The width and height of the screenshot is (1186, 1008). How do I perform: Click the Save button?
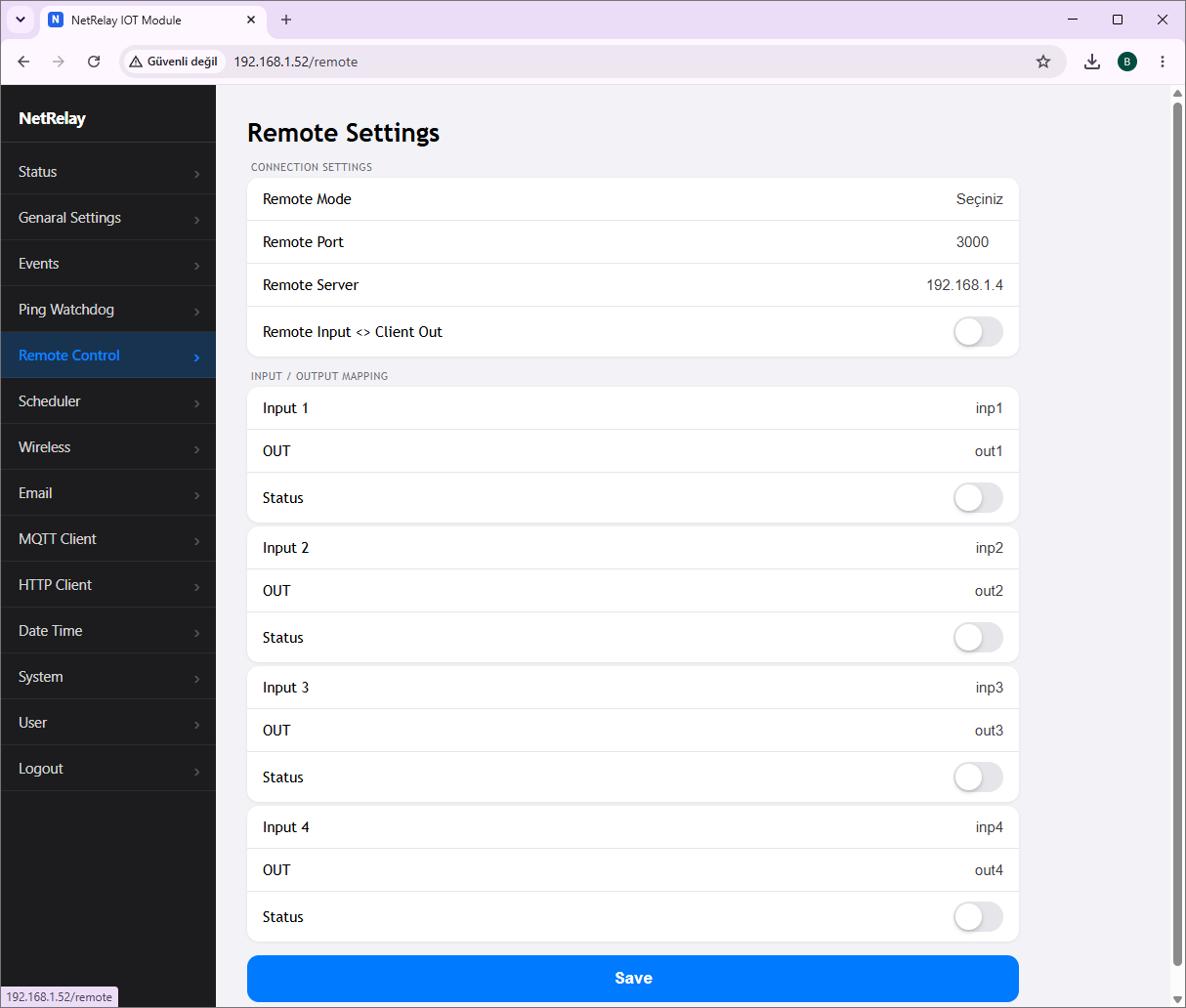pyautogui.click(x=633, y=979)
